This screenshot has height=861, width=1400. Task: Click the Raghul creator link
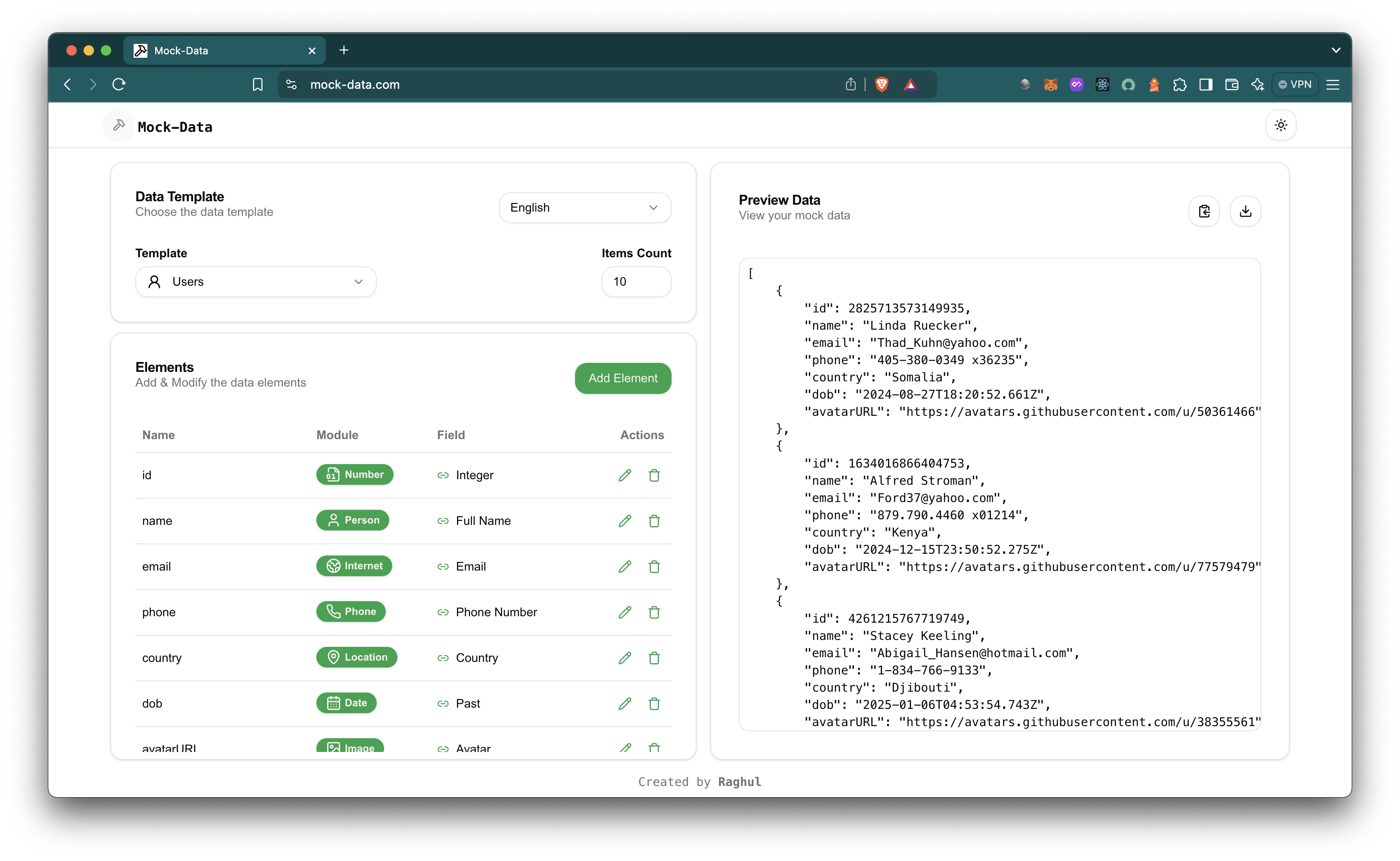point(739,782)
